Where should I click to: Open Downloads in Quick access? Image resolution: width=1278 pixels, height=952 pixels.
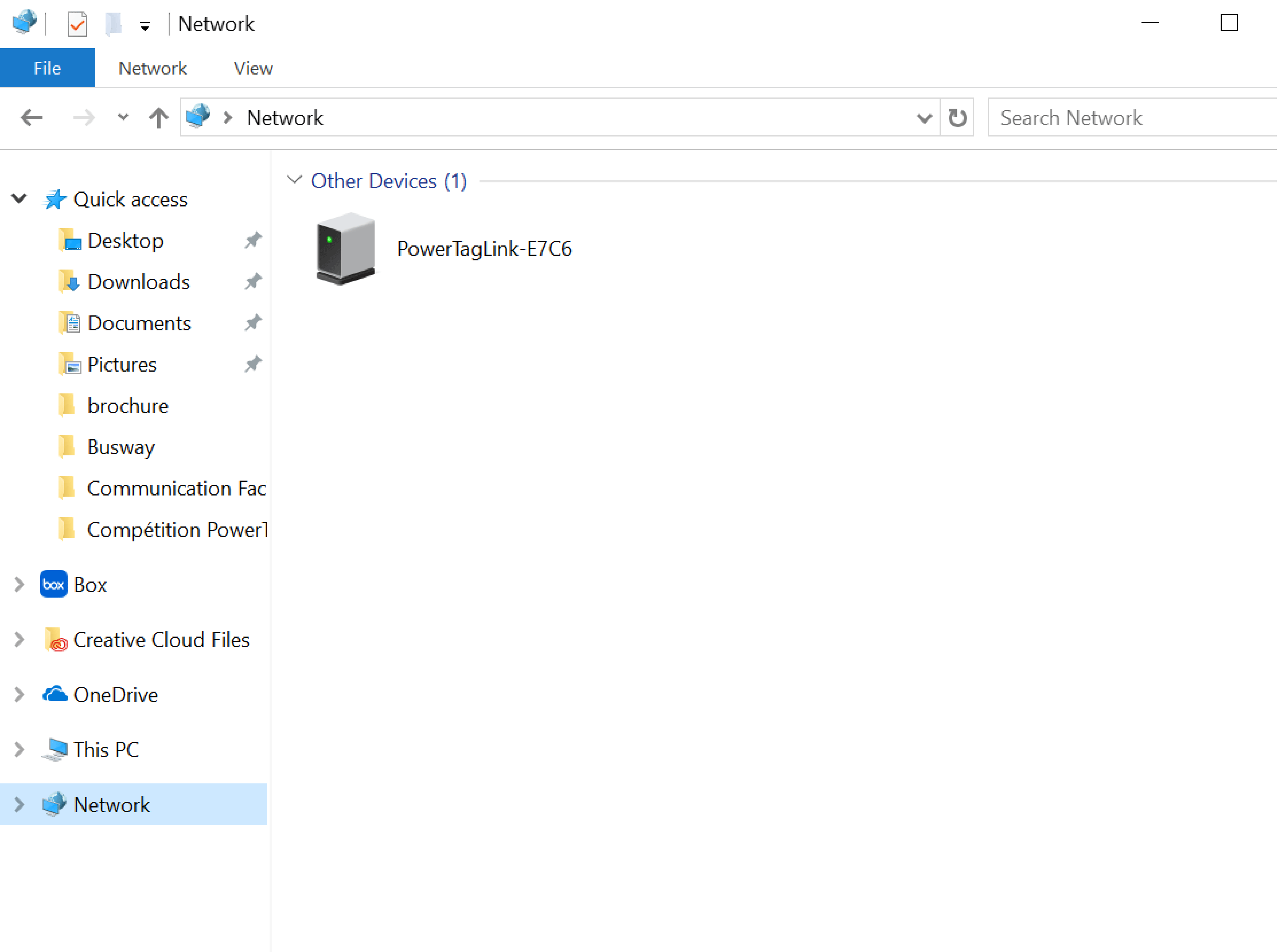139,282
